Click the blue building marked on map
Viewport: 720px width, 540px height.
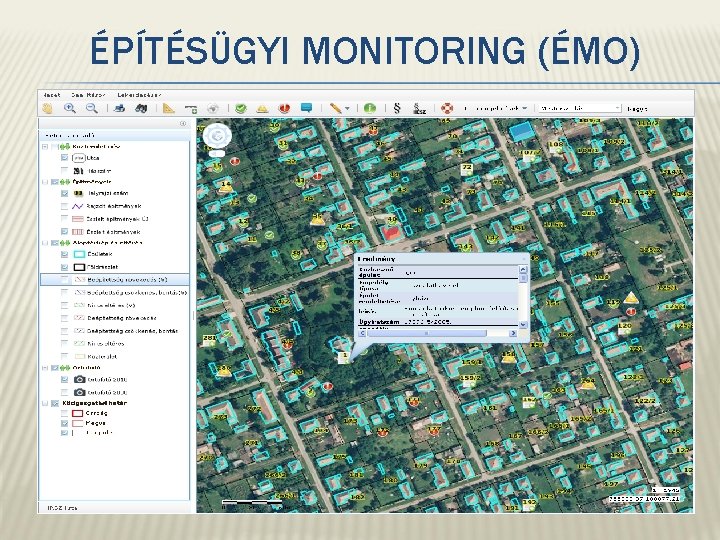[x=522, y=132]
